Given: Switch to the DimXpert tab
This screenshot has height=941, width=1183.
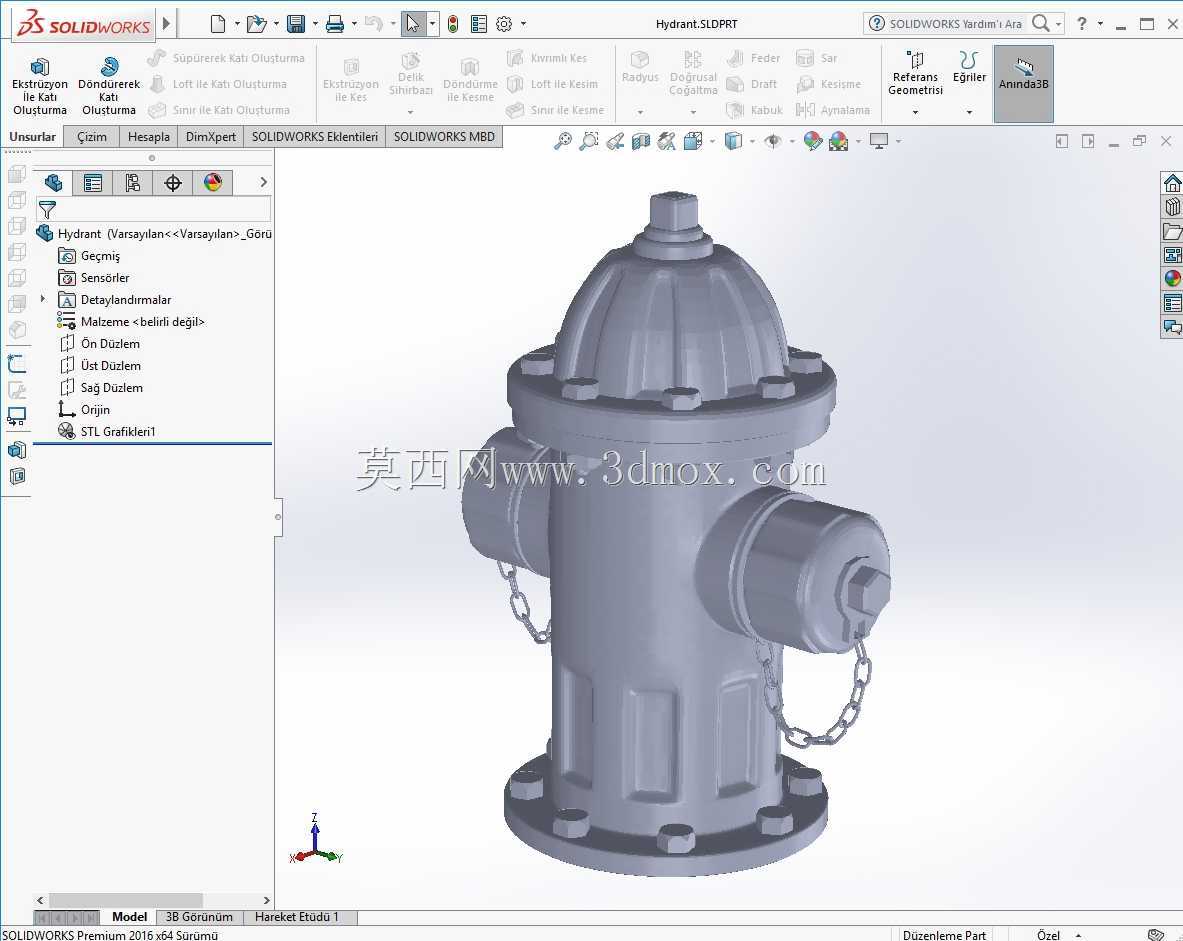Looking at the screenshot, I should pyautogui.click(x=211, y=137).
